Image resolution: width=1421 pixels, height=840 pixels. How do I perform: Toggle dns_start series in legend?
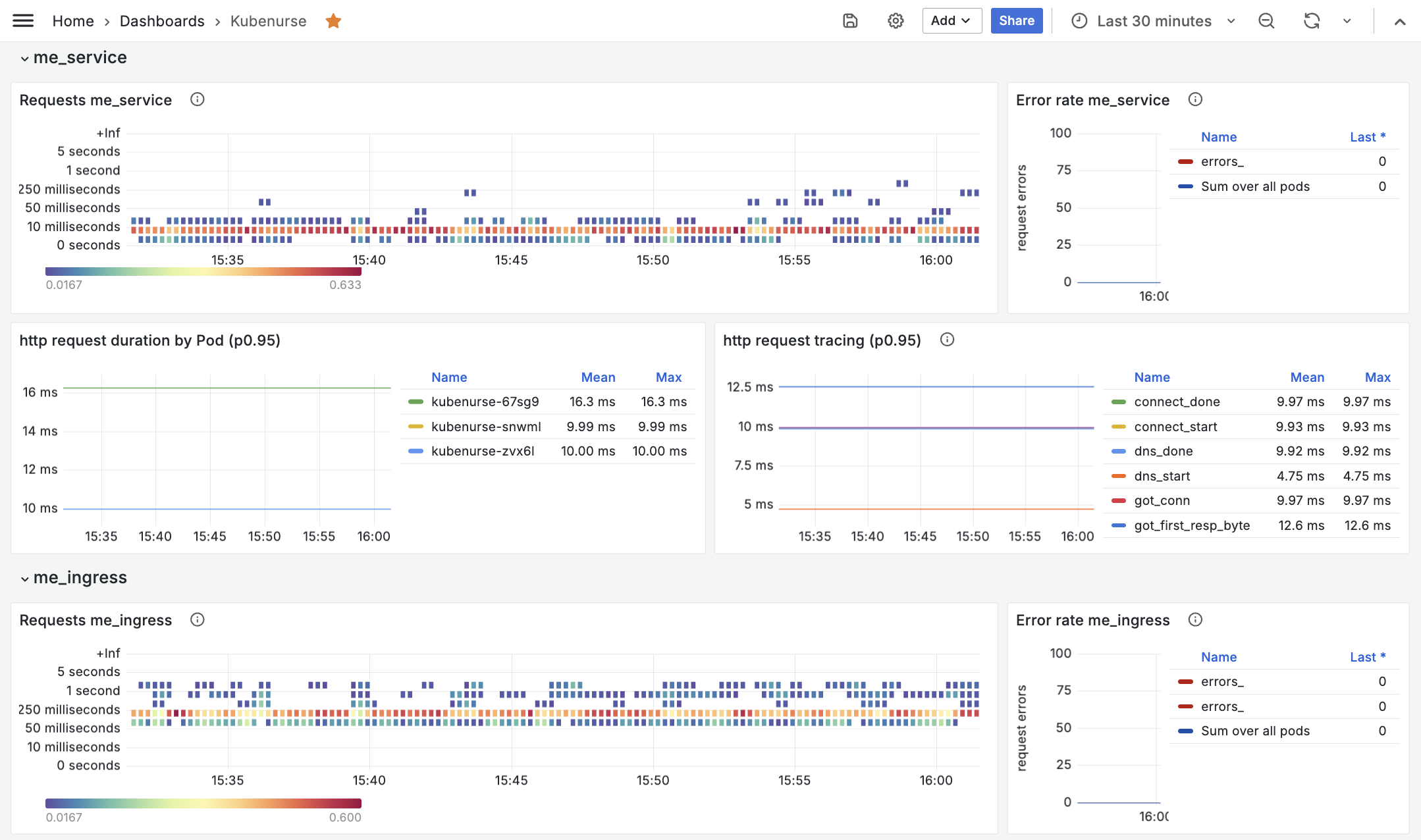point(1162,476)
